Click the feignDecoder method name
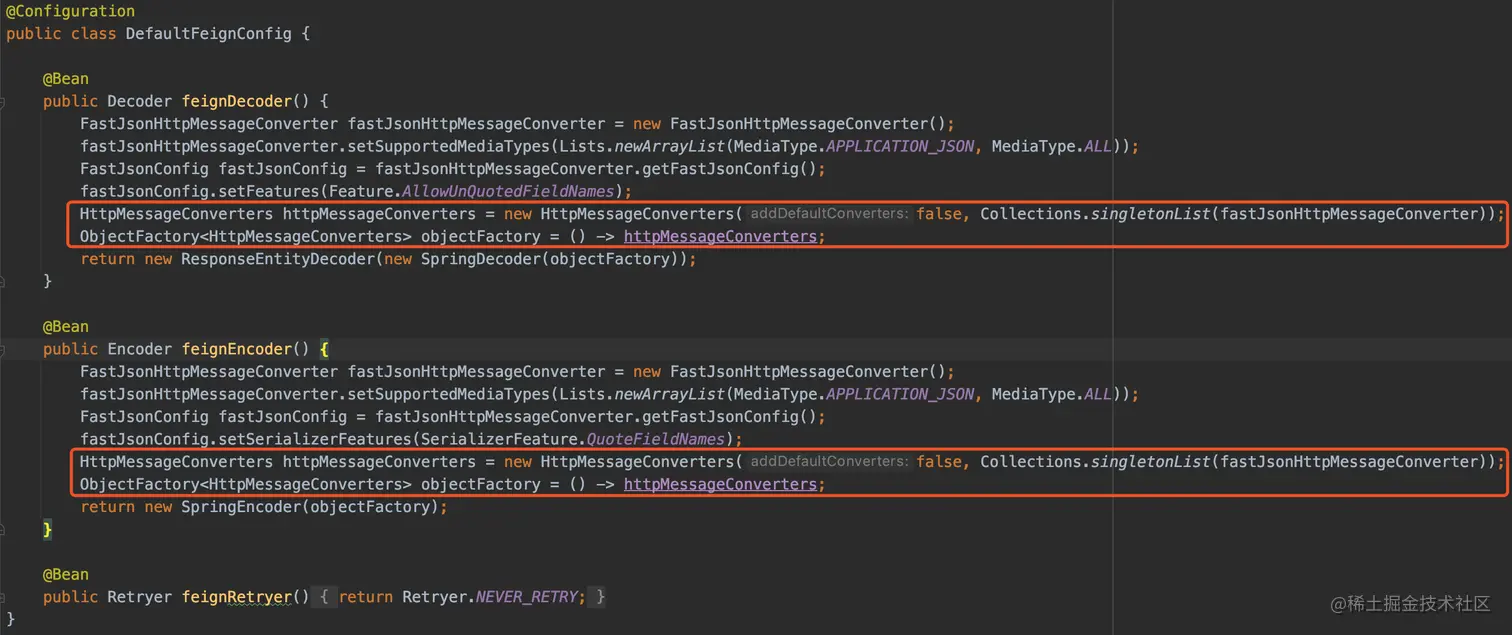 [x=236, y=101]
